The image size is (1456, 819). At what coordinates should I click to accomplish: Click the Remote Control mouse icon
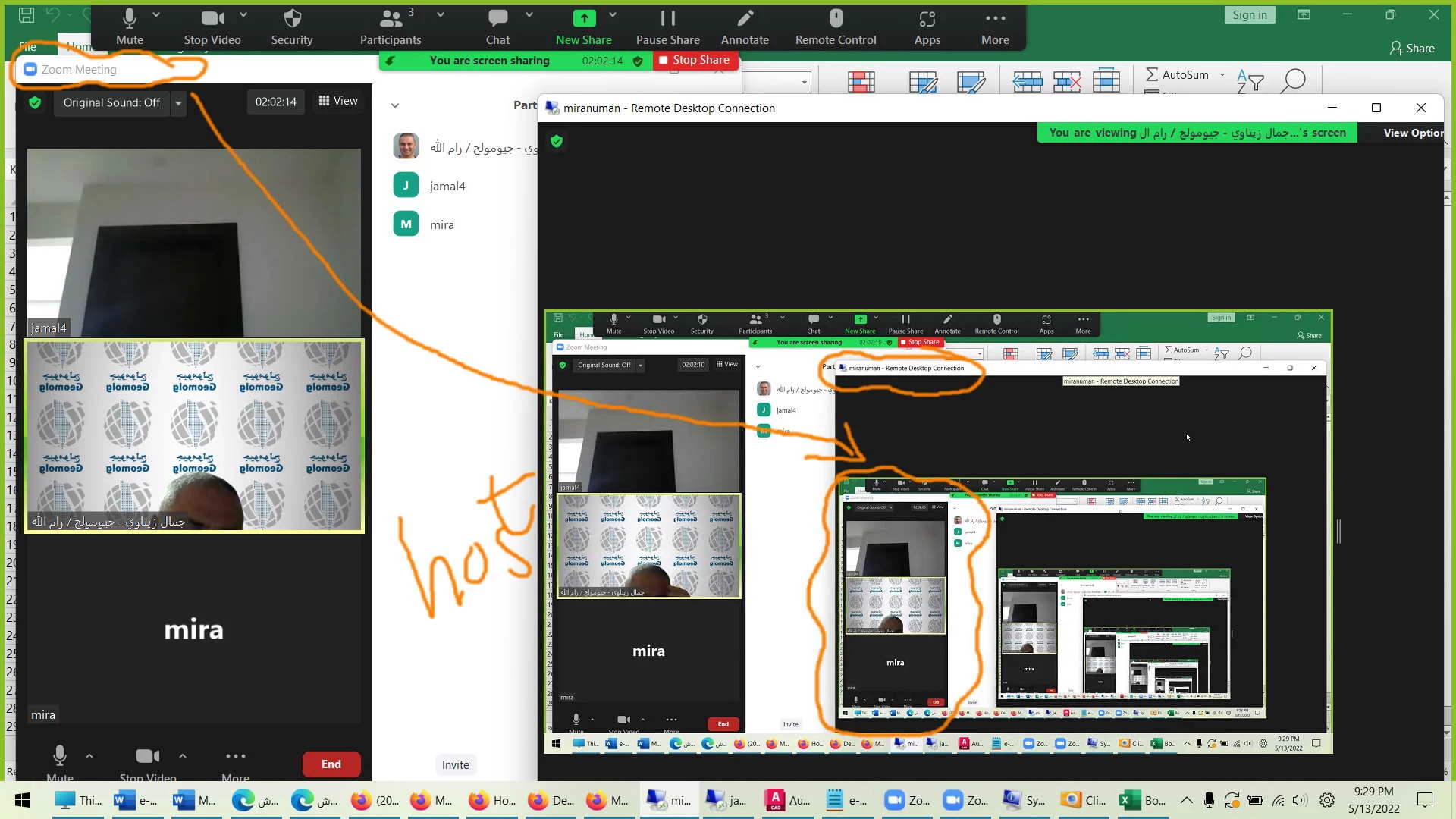(836, 19)
